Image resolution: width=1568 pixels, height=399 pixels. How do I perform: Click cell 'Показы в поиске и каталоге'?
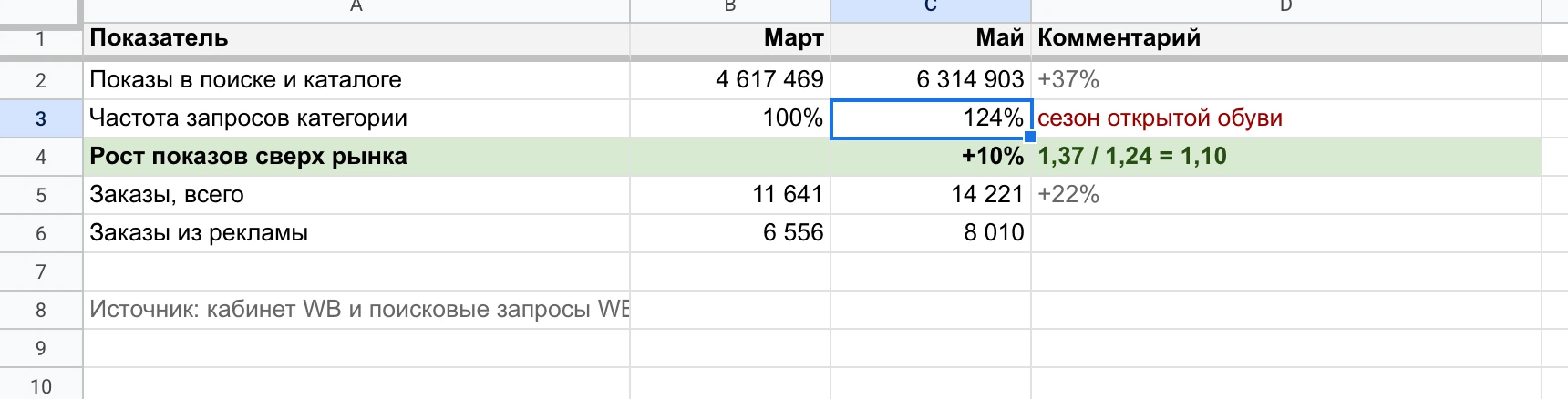[356, 80]
